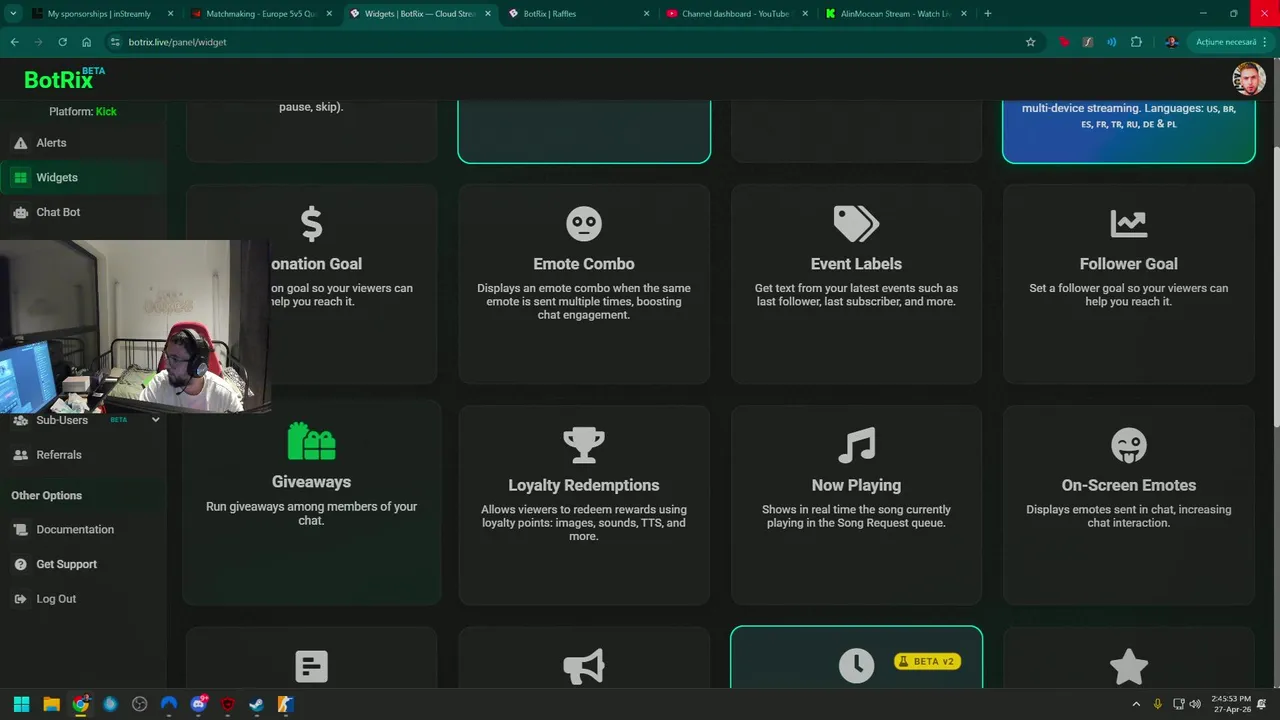Open Discord from the taskbar

tap(198, 704)
